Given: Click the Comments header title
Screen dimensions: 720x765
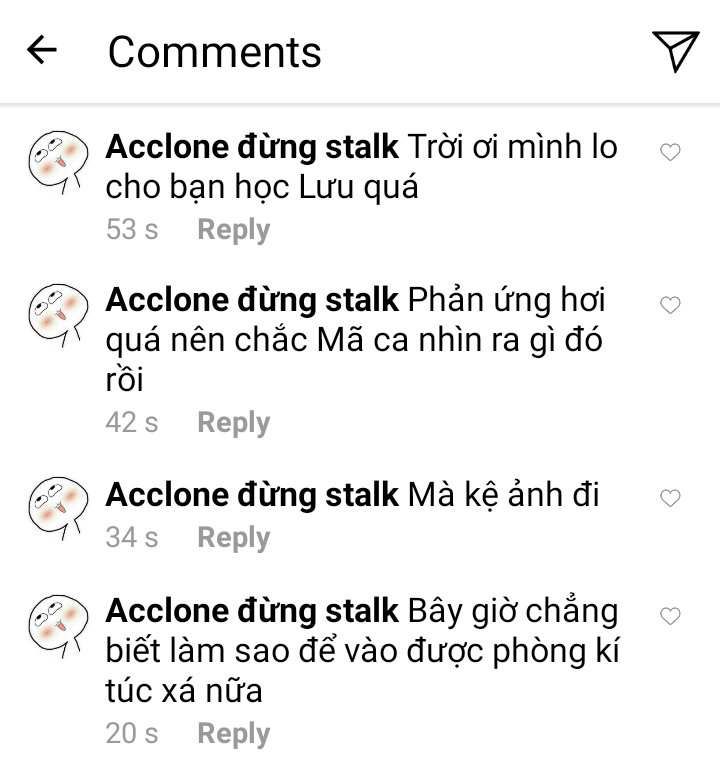Looking at the screenshot, I should (x=215, y=52).
